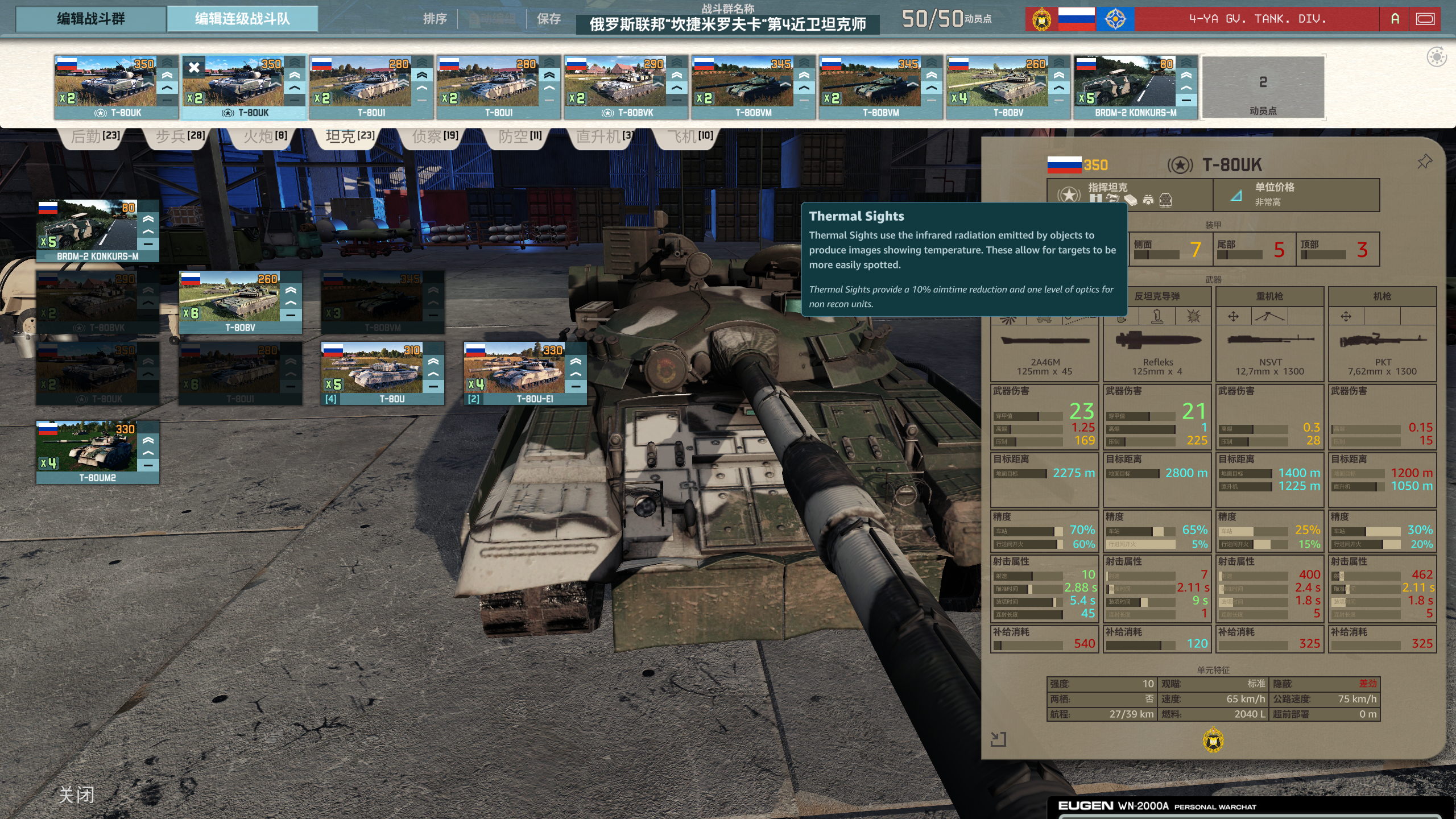Click the PKT machine gun silhouette
This screenshot has width=1456, height=819.
coord(1383,340)
